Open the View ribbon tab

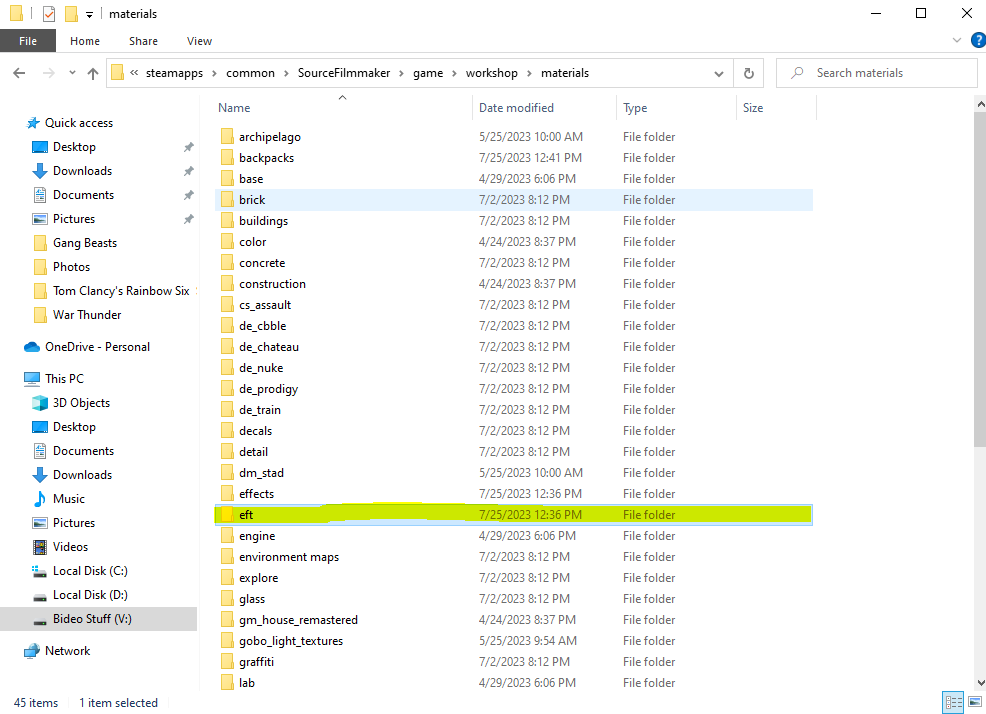pyautogui.click(x=199, y=41)
